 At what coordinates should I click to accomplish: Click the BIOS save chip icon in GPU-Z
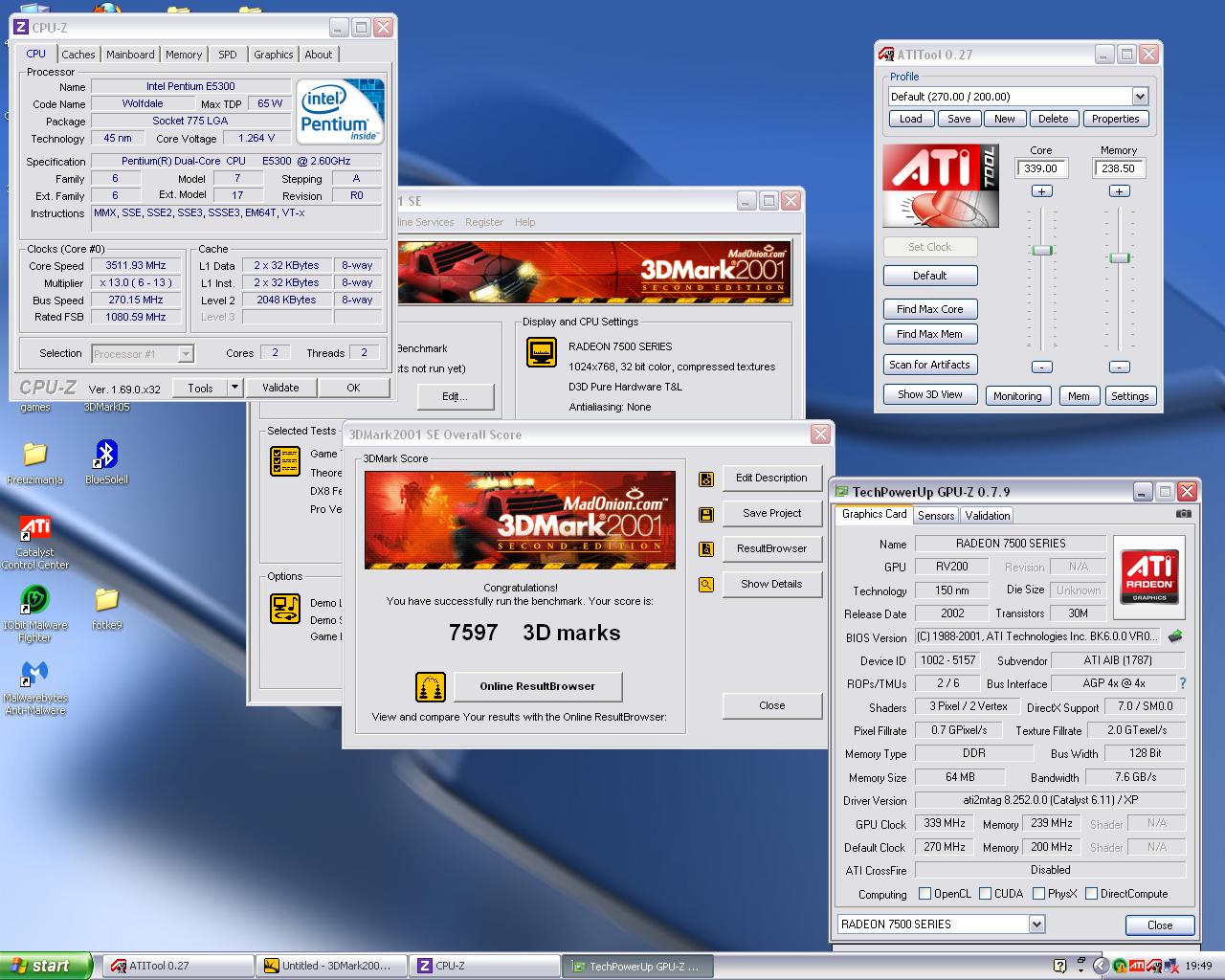pos(1175,636)
